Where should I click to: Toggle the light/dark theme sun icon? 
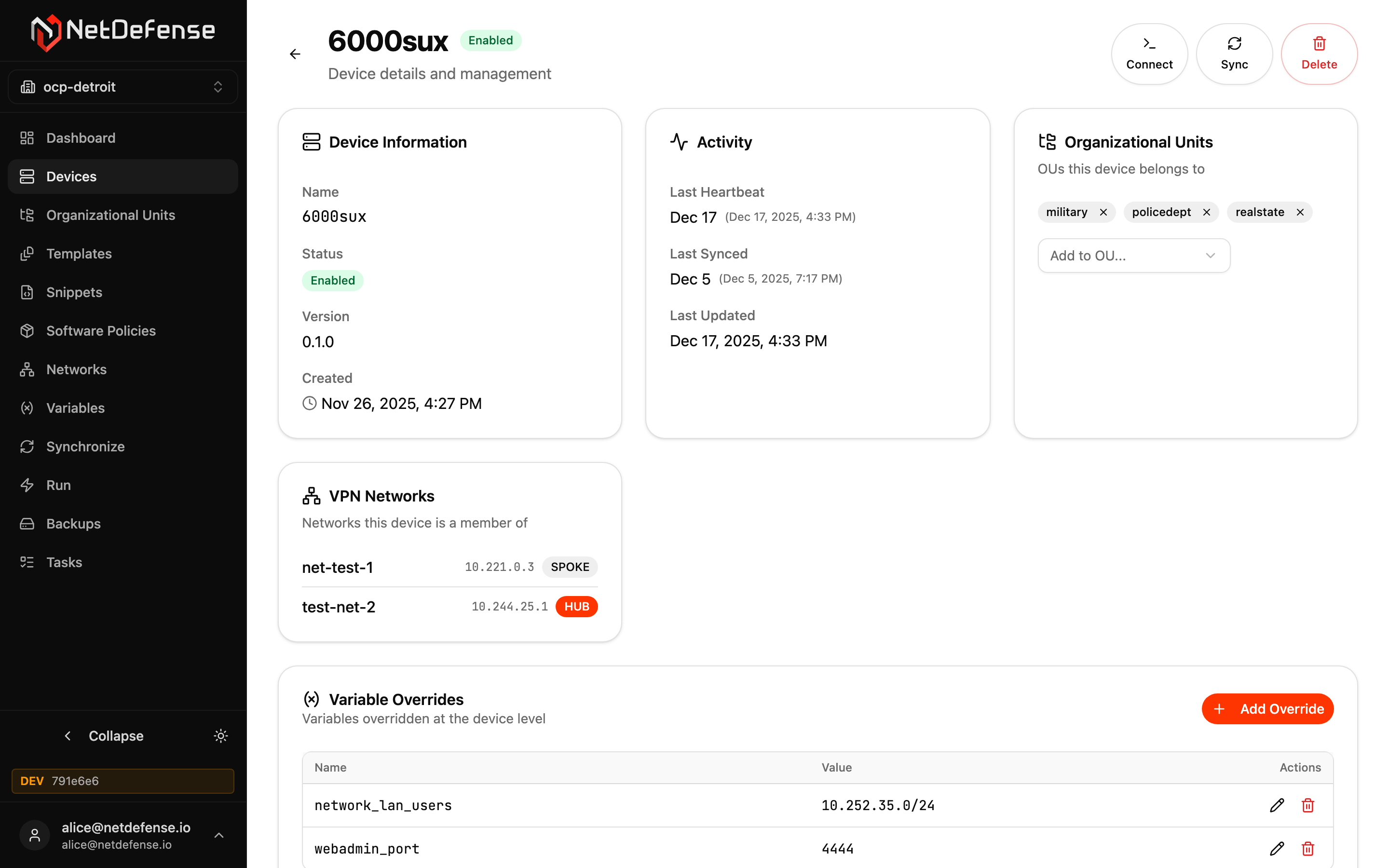click(x=220, y=736)
